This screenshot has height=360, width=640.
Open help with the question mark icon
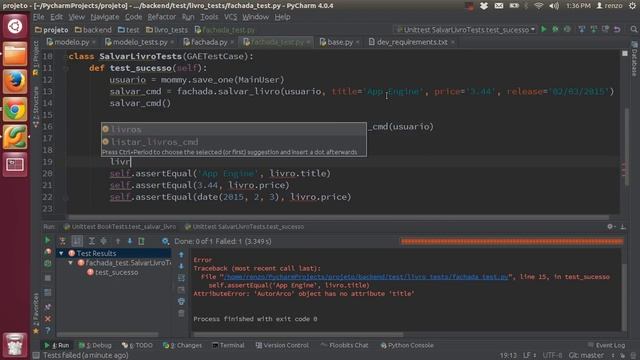[x=48, y=330]
